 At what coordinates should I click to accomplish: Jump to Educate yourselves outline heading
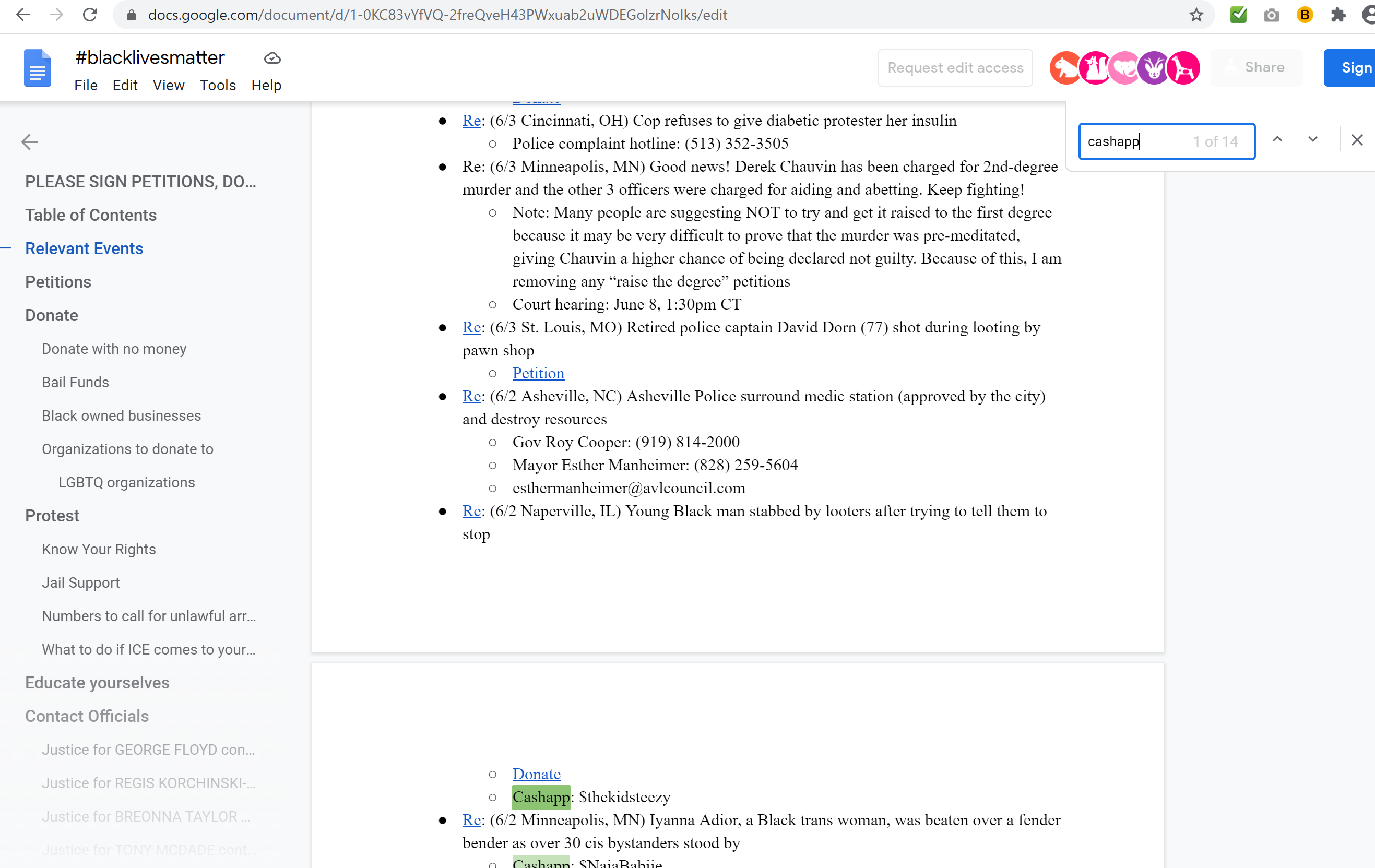pos(97,682)
